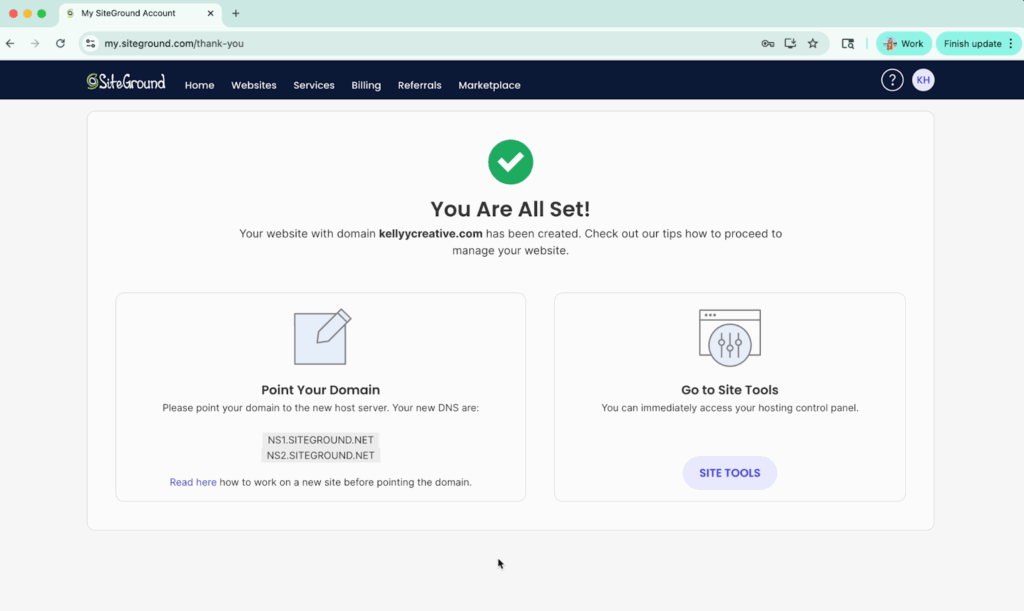The width and height of the screenshot is (1024, 611).
Task: Open the Work profile menu
Action: [903, 44]
